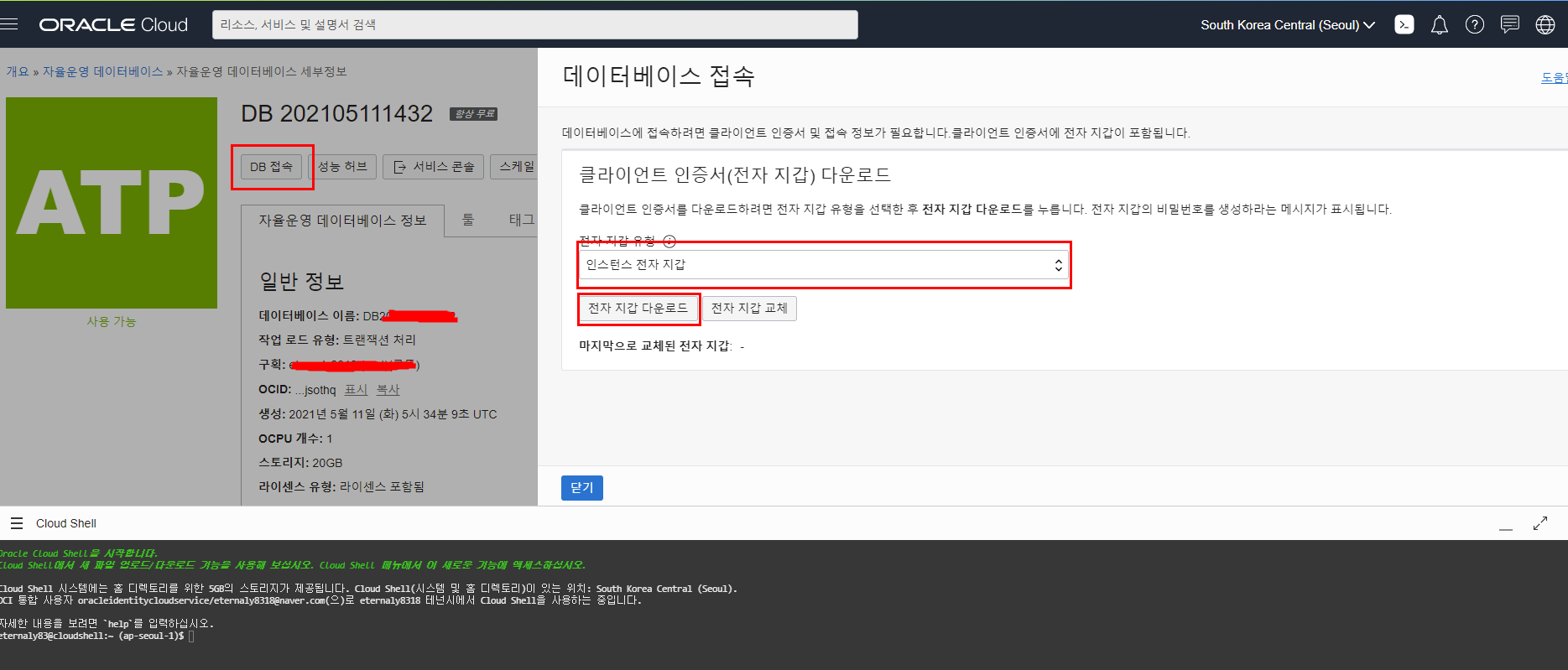Click the Oracle Cloud logo

(113, 25)
